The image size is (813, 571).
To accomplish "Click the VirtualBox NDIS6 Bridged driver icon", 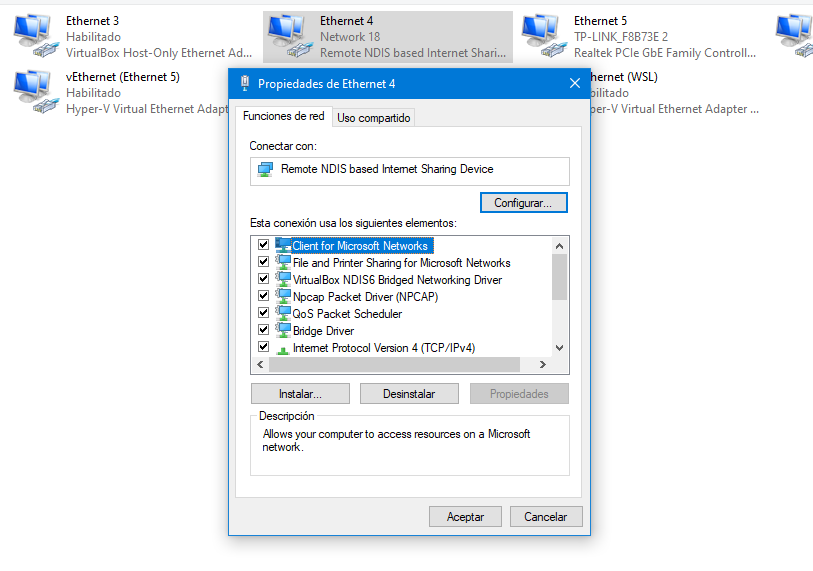I will click(x=283, y=279).
